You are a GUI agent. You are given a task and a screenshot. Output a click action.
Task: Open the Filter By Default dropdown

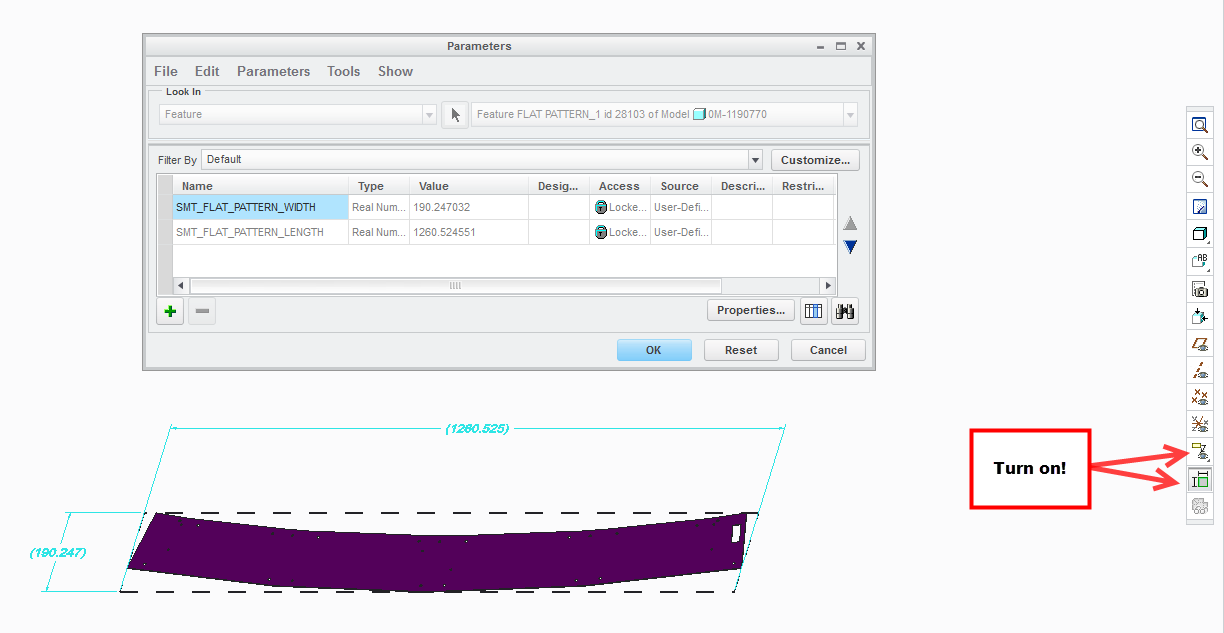[x=755, y=160]
